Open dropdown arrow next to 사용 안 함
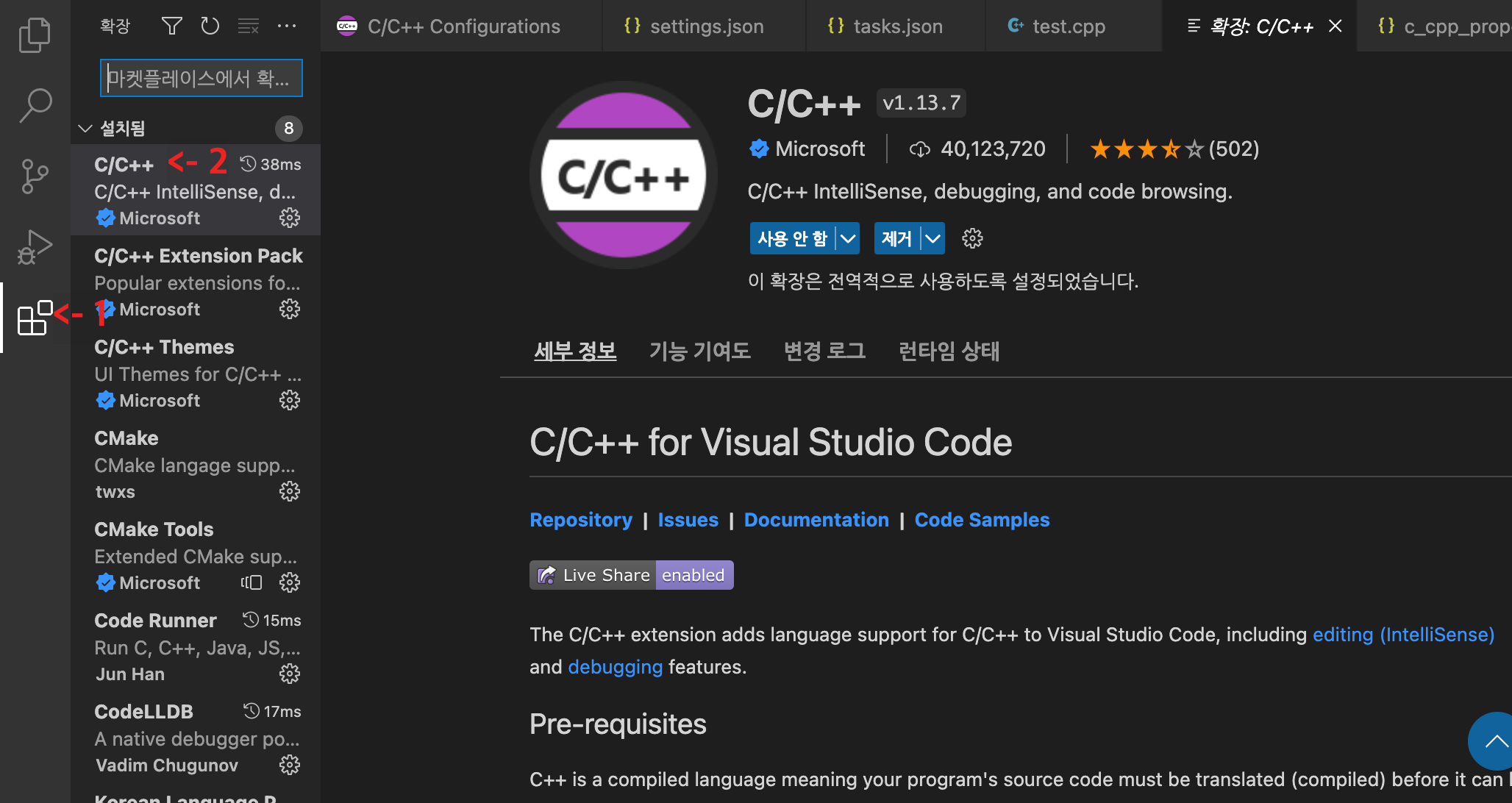The height and width of the screenshot is (803, 1512). coord(848,238)
